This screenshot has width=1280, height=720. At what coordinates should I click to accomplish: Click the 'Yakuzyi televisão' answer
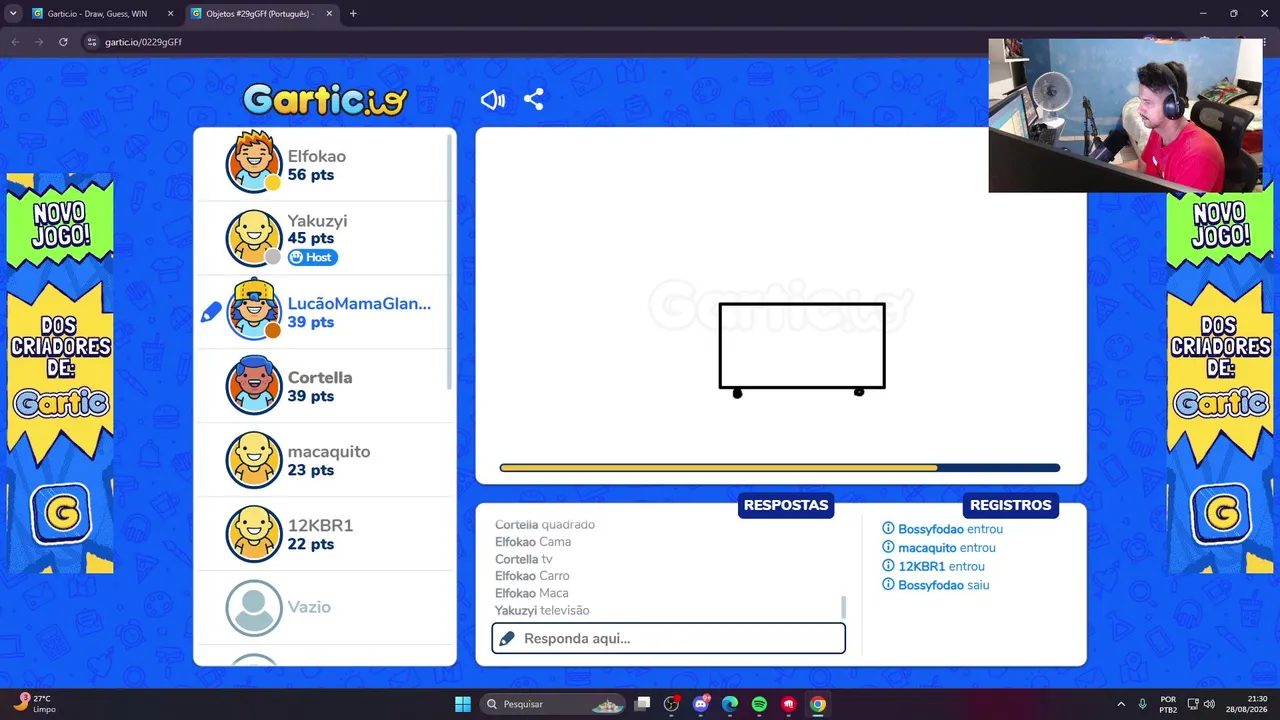click(542, 610)
